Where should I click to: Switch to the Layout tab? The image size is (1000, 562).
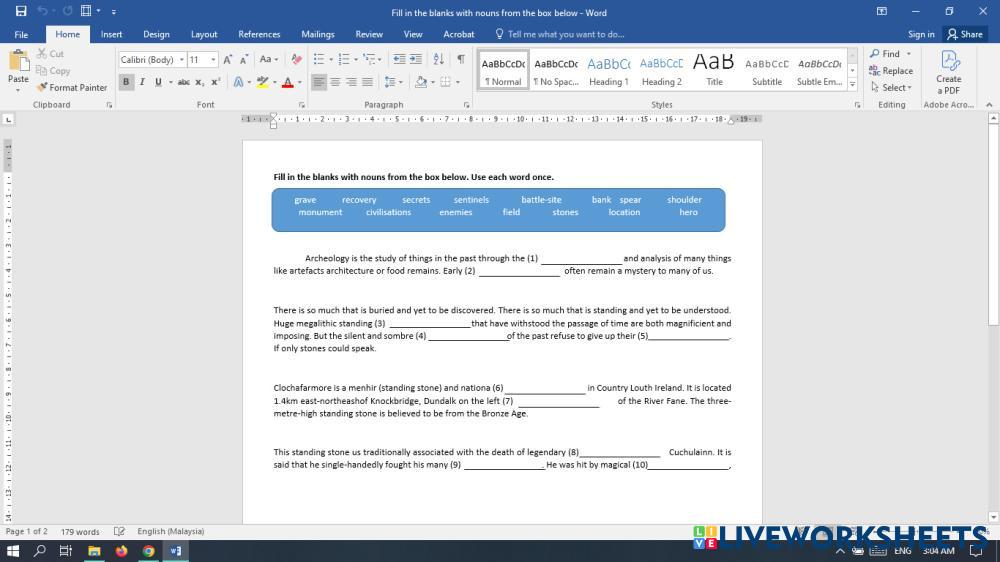[204, 34]
